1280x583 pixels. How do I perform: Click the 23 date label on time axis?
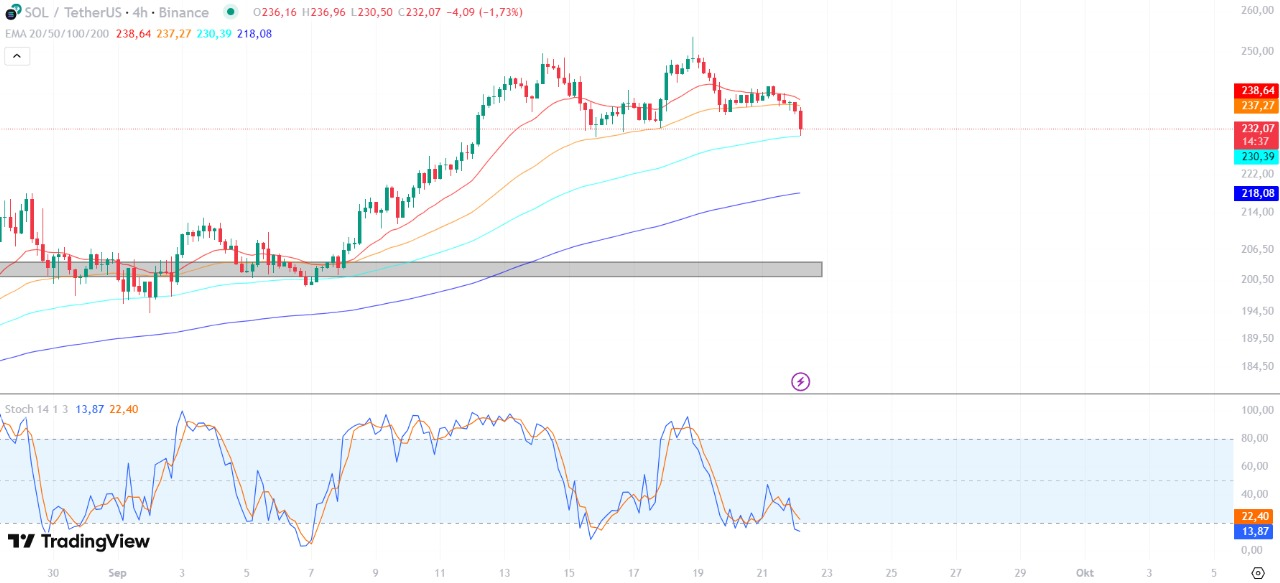pos(827,573)
